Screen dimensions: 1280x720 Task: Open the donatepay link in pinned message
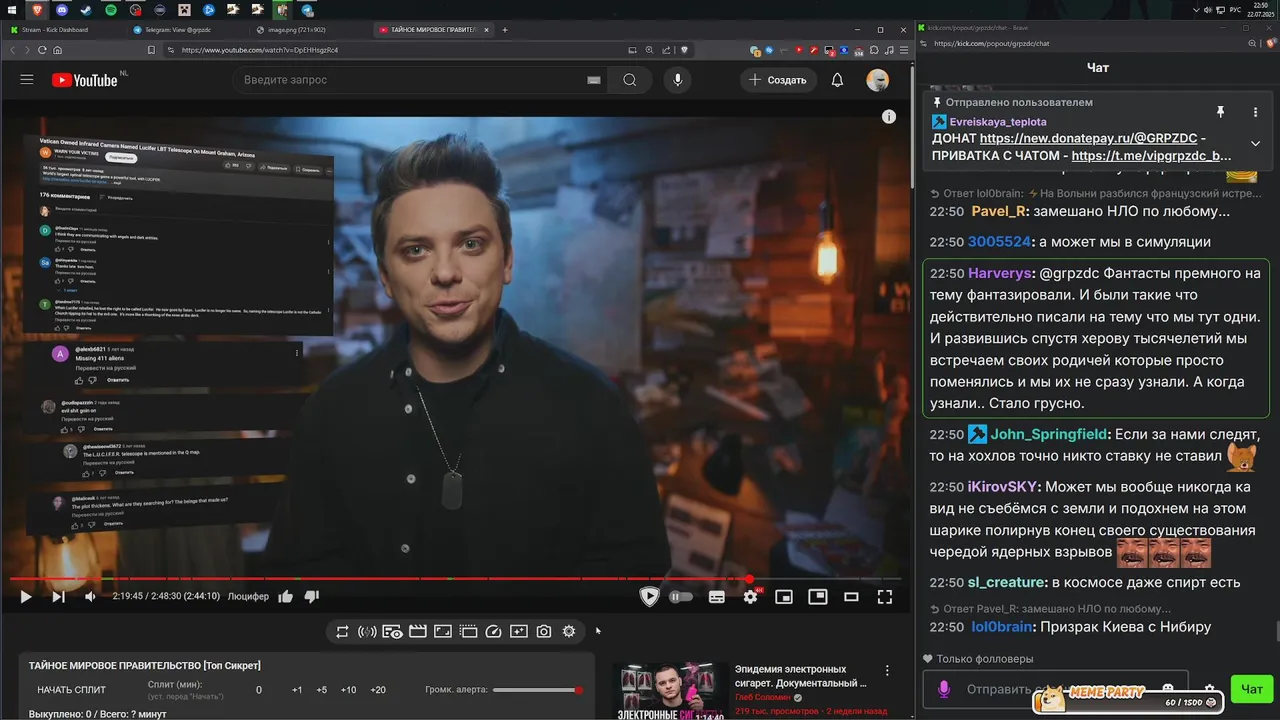pyautogui.click(x=1088, y=138)
